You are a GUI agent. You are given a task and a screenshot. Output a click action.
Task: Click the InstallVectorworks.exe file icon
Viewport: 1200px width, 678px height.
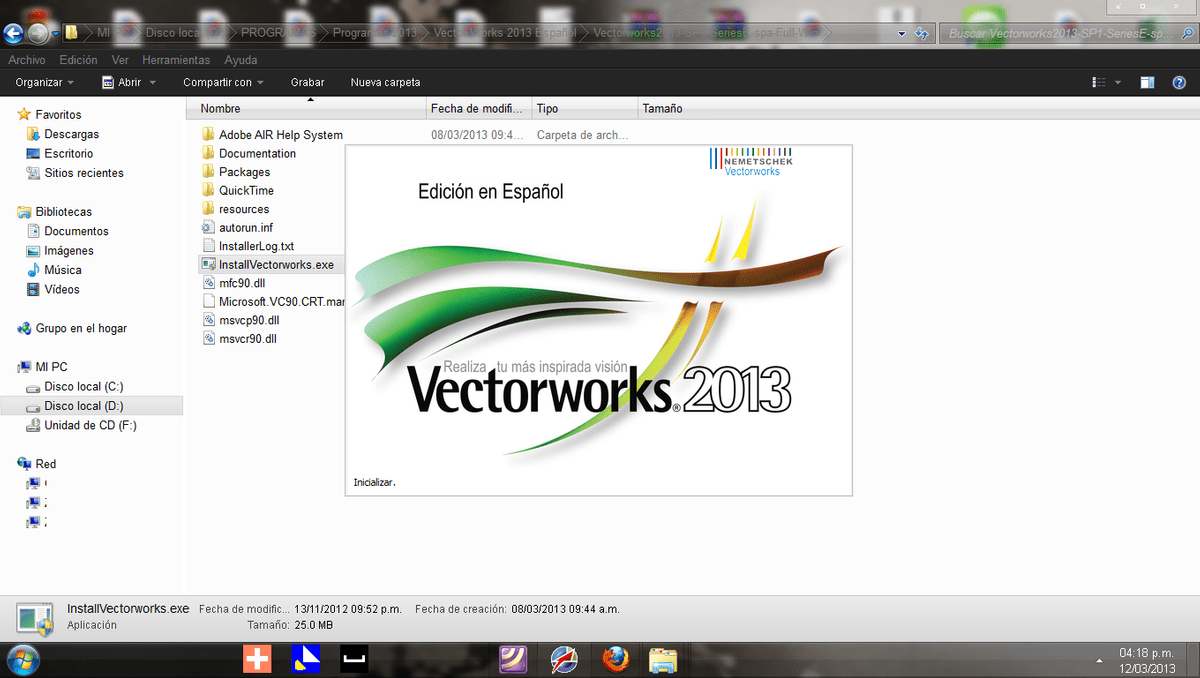coord(208,265)
